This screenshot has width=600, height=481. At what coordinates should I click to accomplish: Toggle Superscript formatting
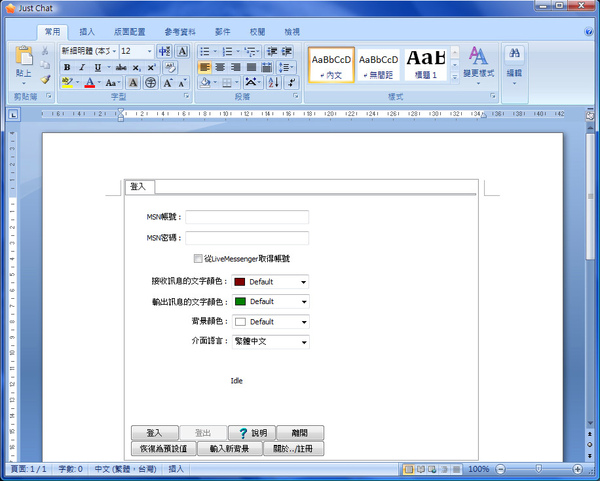152,67
